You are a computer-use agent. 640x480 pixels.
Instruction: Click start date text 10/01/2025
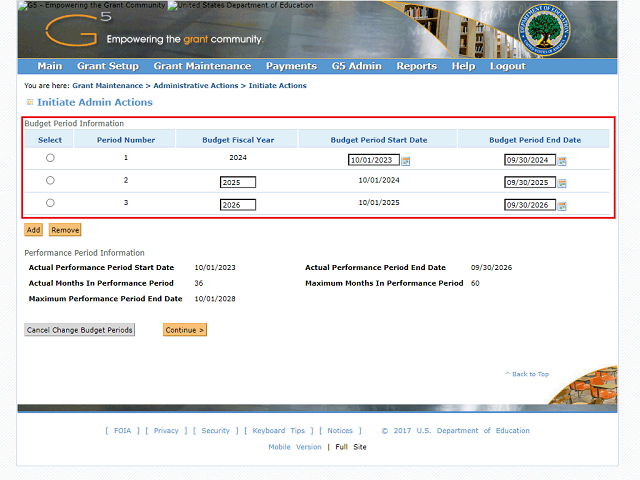click(x=379, y=202)
